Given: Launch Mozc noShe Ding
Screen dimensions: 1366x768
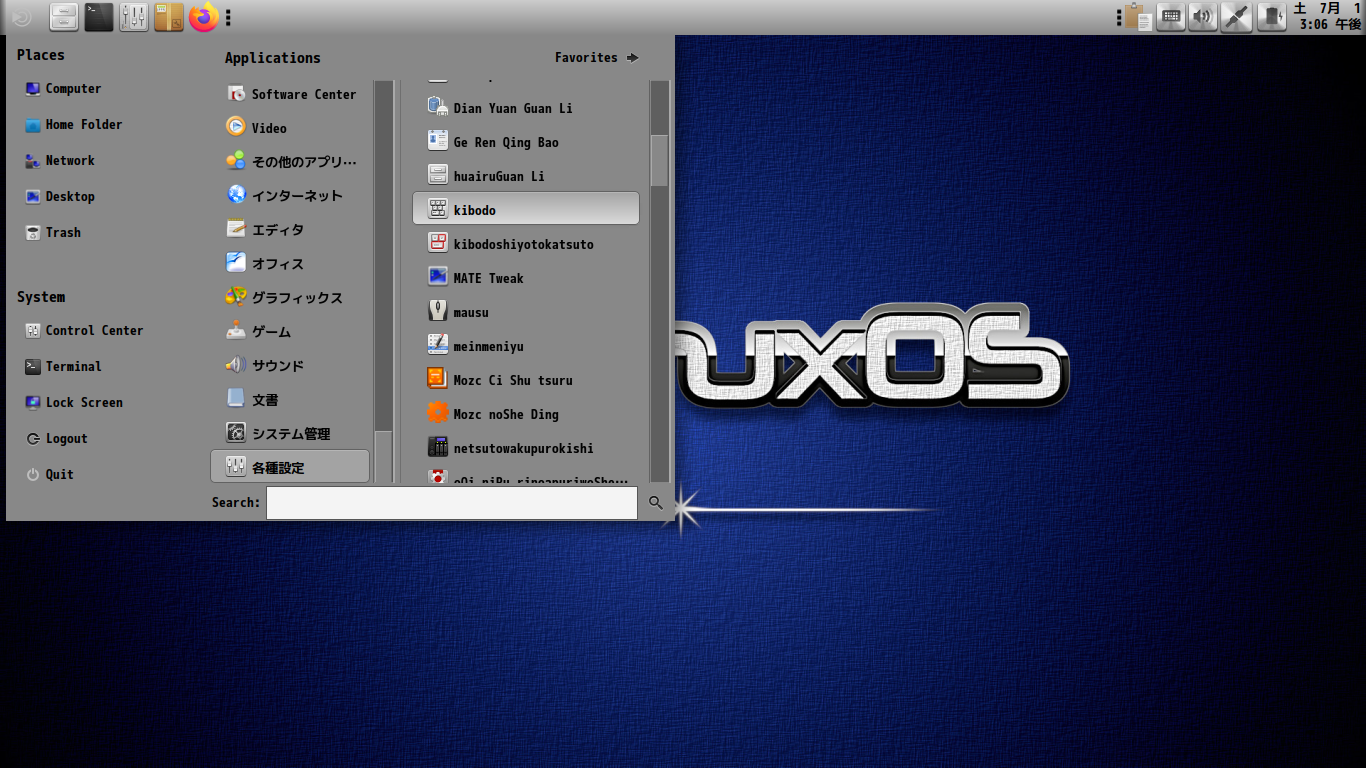Looking at the screenshot, I should [x=526, y=414].
